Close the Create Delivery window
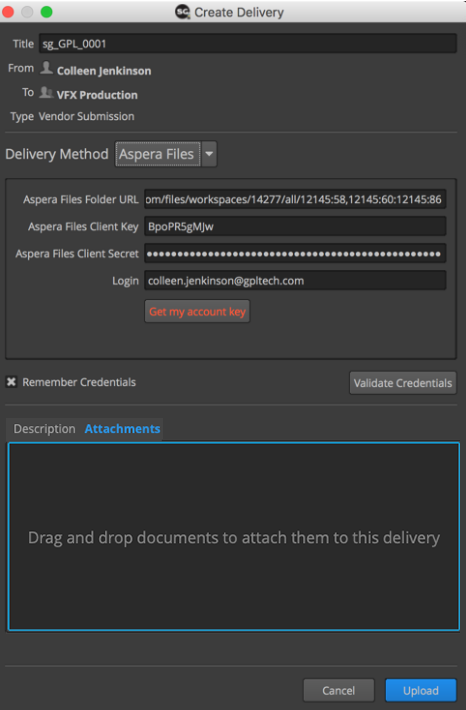This screenshot has height=710, width=466. 8,12
